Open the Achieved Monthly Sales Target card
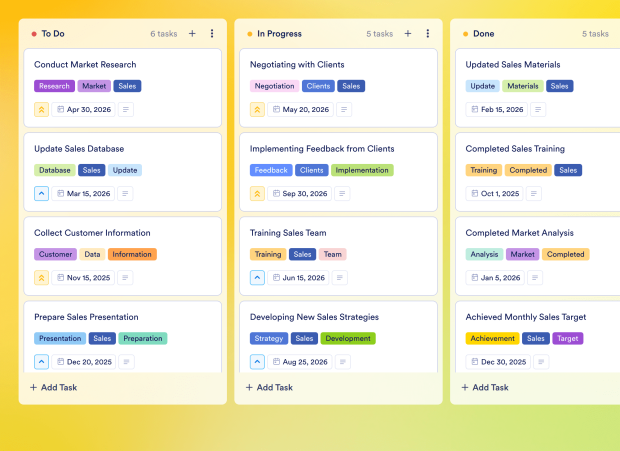Screen dimensions: 620x451 point(539,317)
